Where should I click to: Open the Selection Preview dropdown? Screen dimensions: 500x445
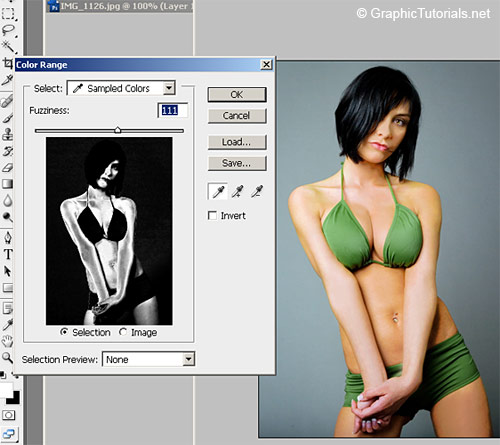click(x=148, y=359)
